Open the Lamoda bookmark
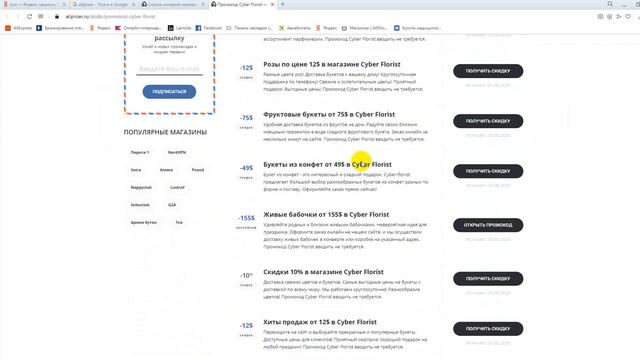Image resolution: width=640 pixels, height=360 pixels. 179,28
